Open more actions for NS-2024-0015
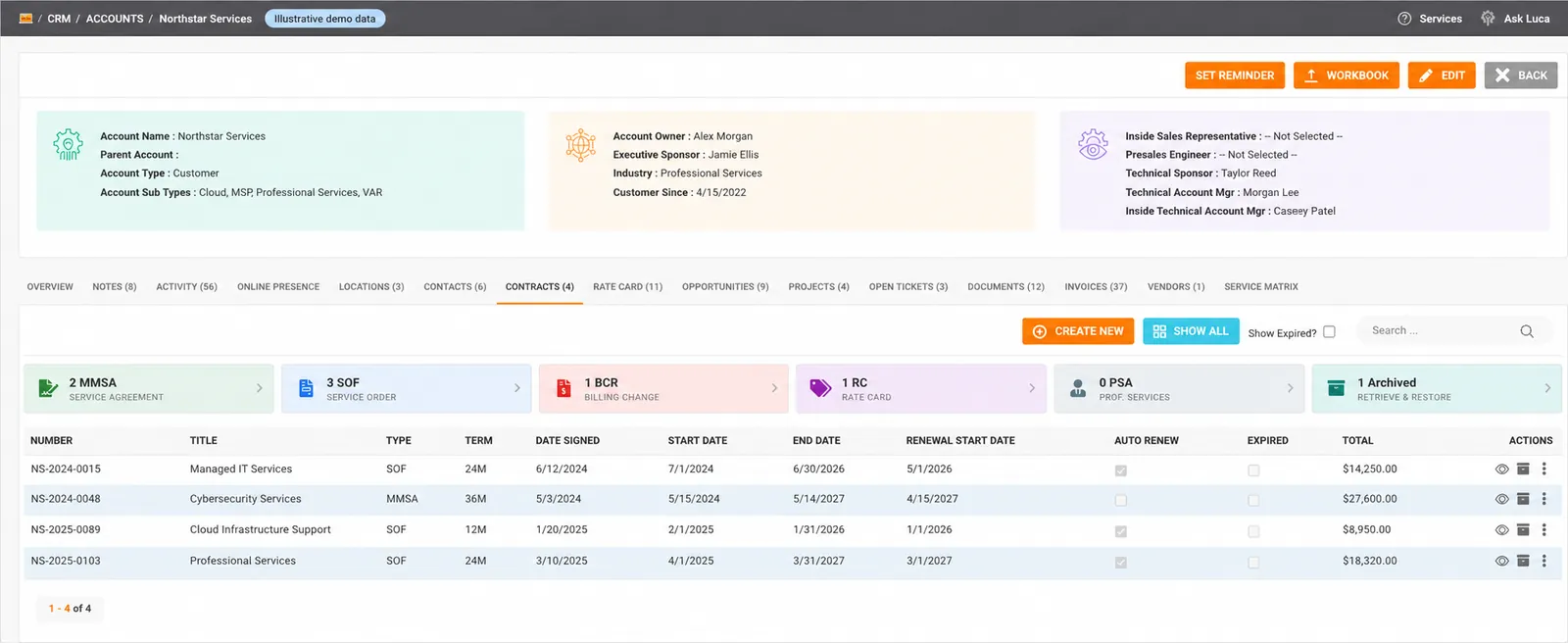This screenshot has width=1568, height=643. [1543, 470]
